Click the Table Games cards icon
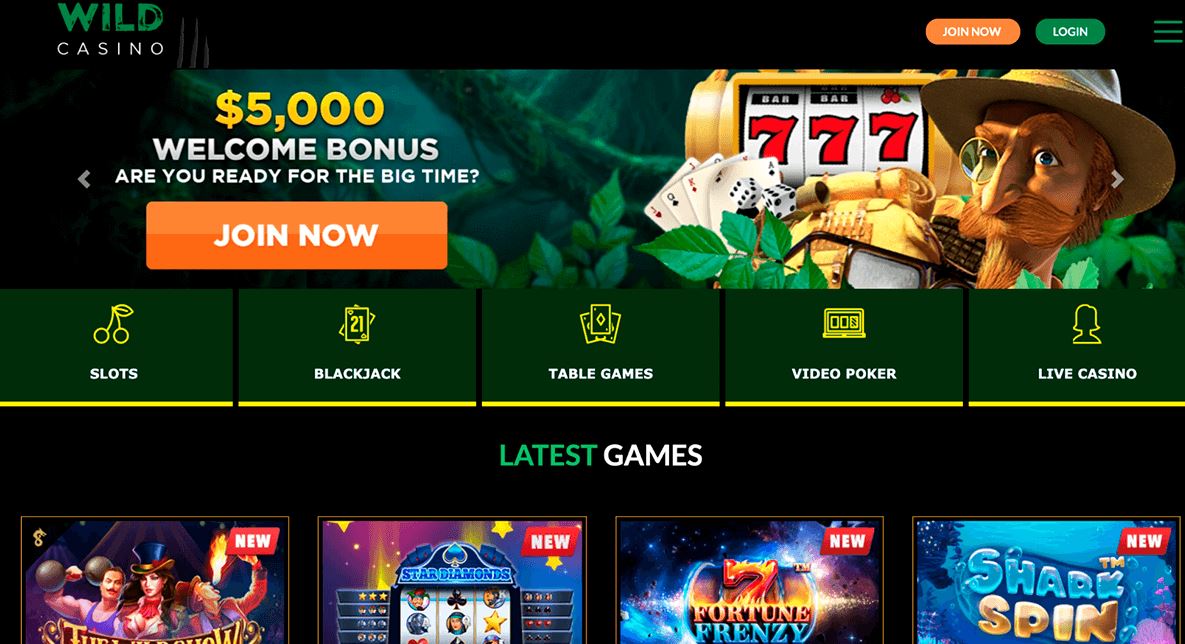The image size is (1185, 644). point(600,324)
